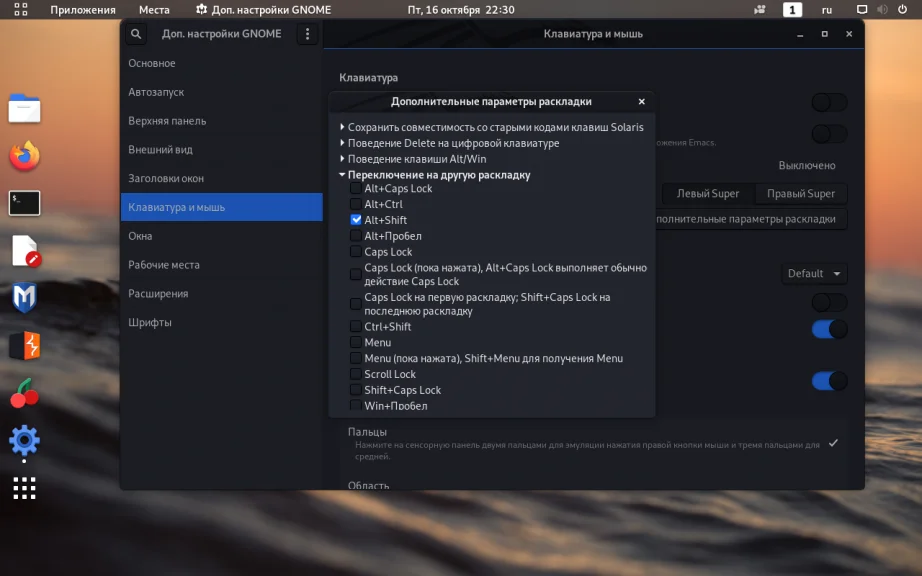Select Fonts (Шрифты) in the sidebar
The image size is (922, 576).
(x=150, y=323)
